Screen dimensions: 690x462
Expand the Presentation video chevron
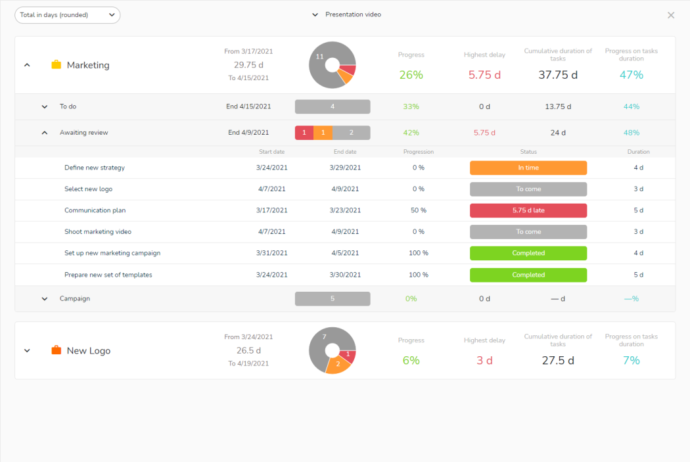(x=315, y=15)
